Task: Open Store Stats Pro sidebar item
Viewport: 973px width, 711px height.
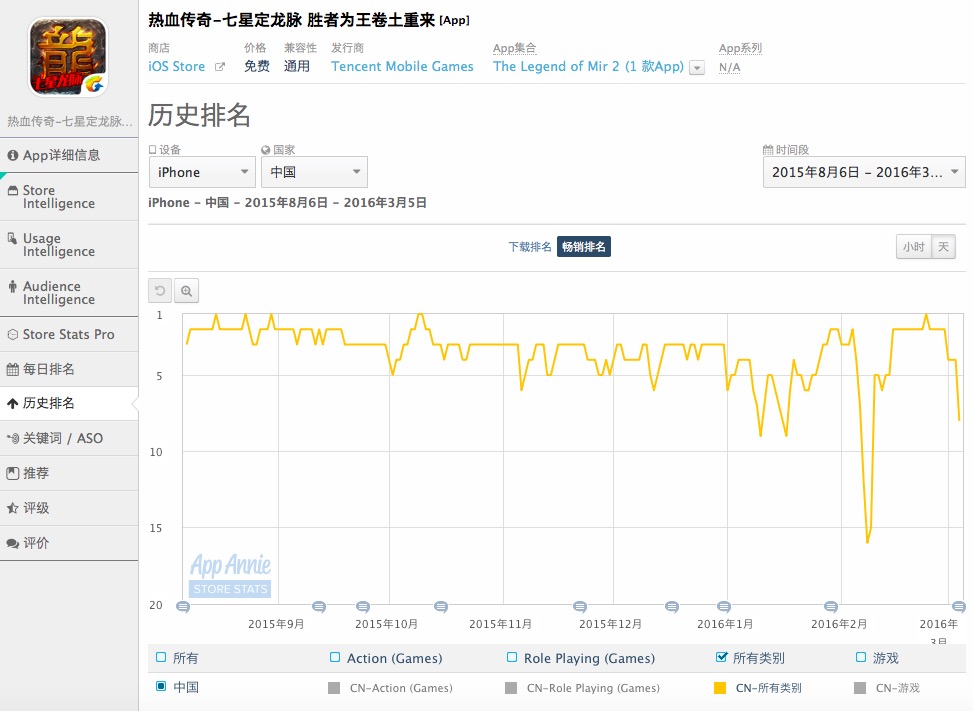Action: click(x=69, y=334)
